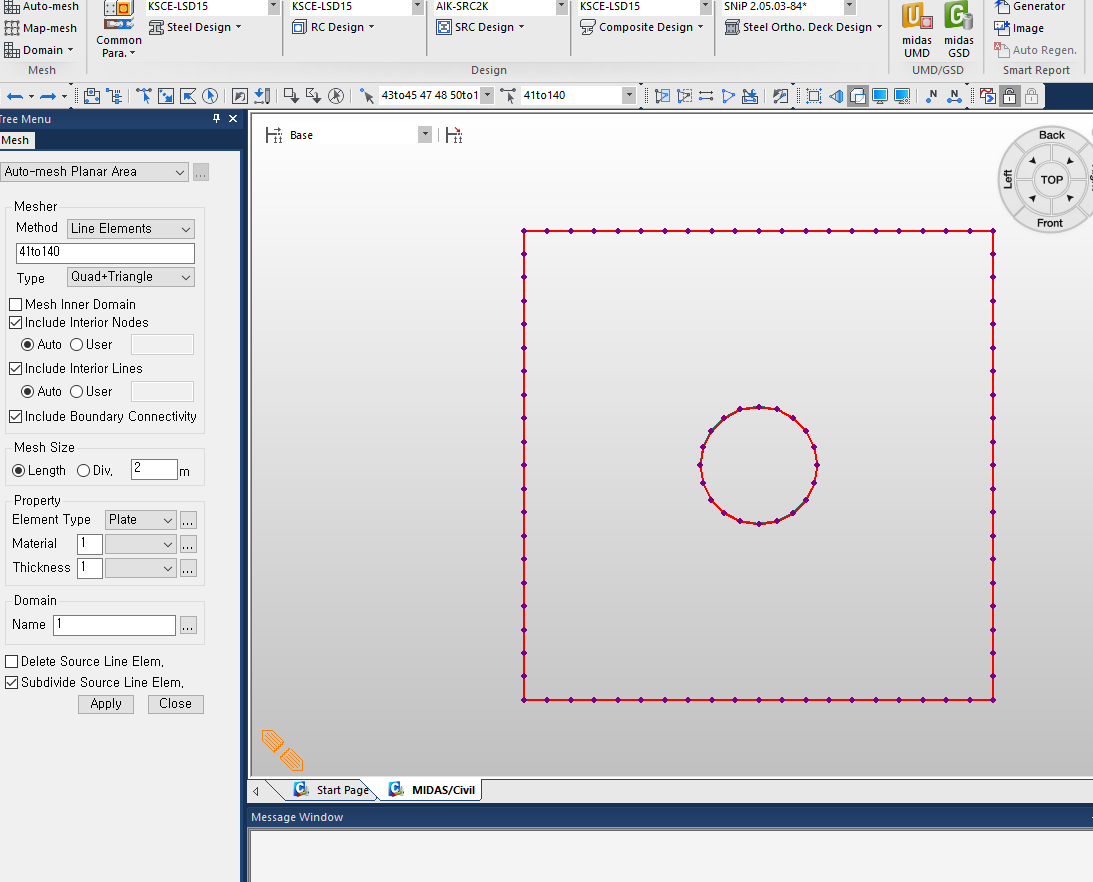Screen dimensions: 1093x882
Task: Enable Mesh Inner Domain checkbox
Action: point(15,305)
